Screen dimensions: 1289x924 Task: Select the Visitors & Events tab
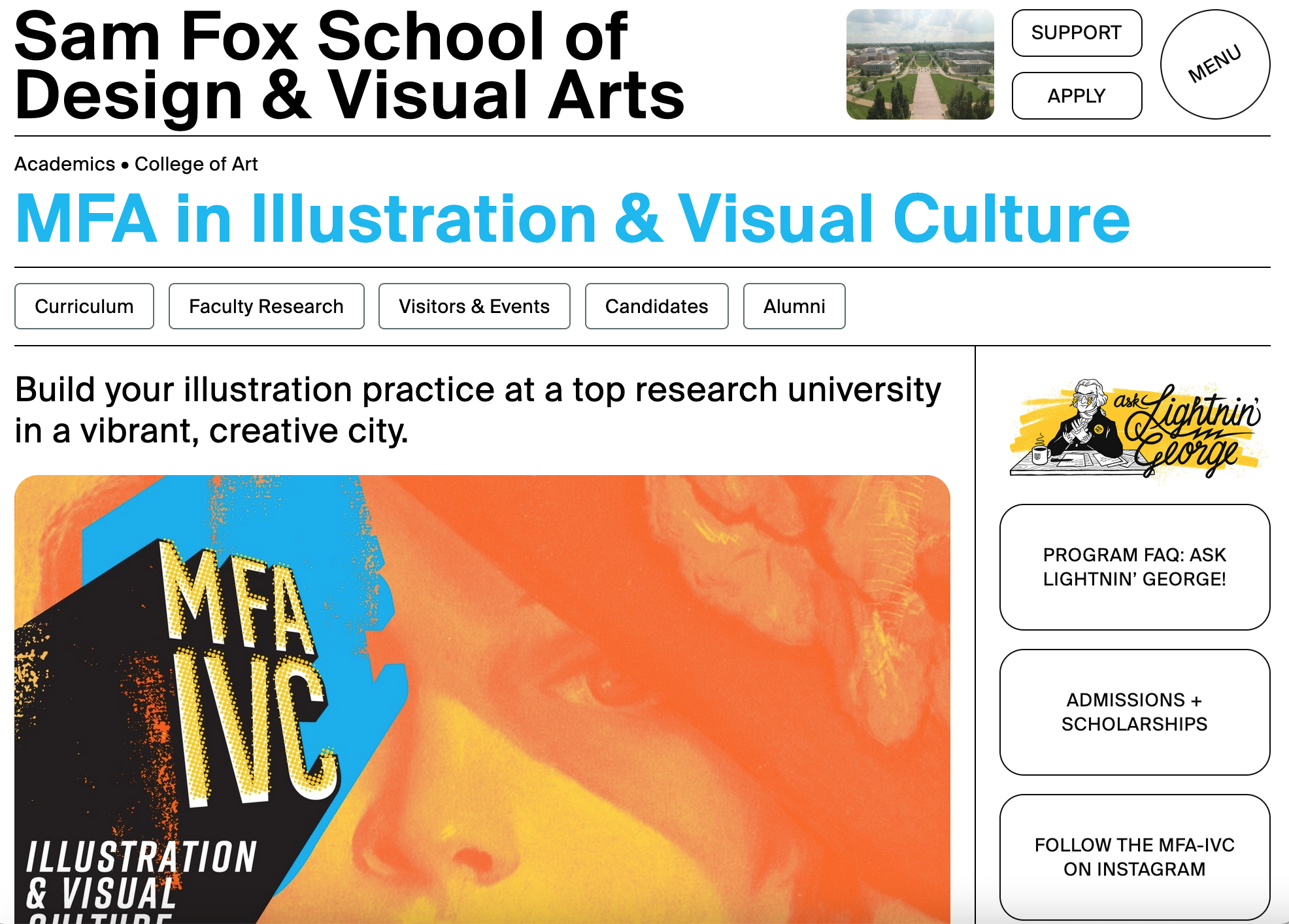click(x=474, y=306)
